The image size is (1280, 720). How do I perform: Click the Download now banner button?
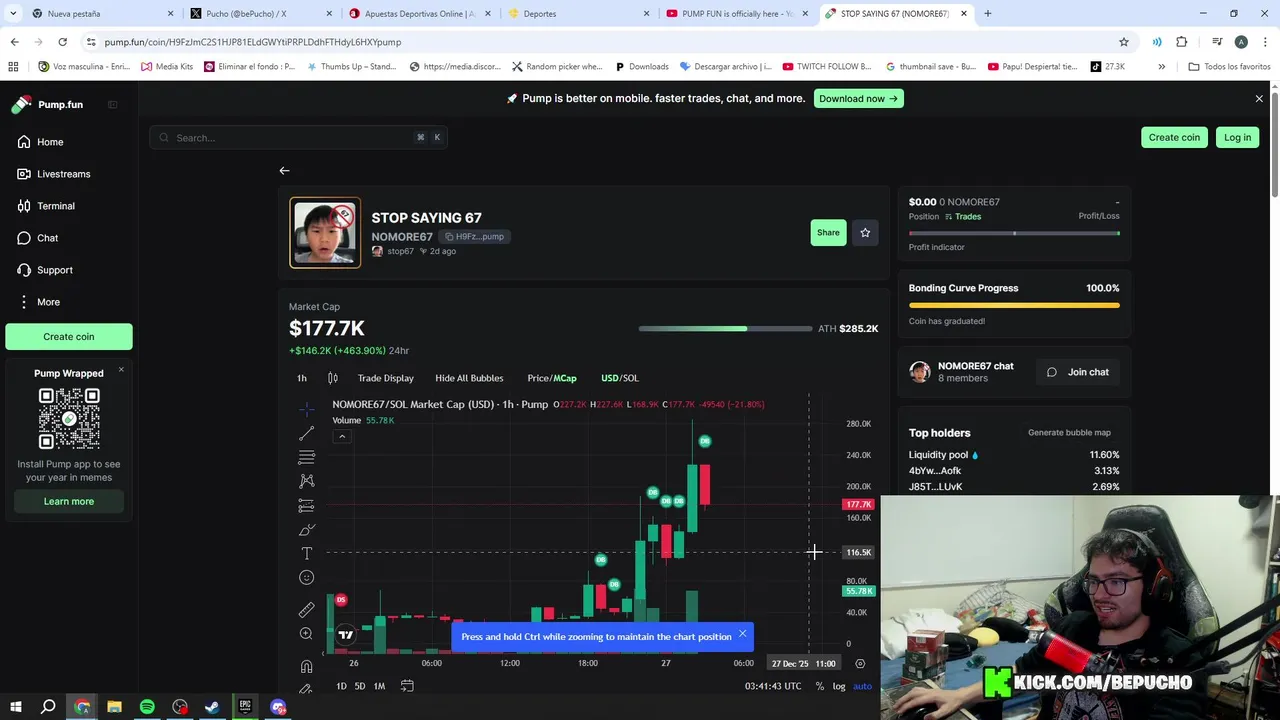tap(858, 98)
